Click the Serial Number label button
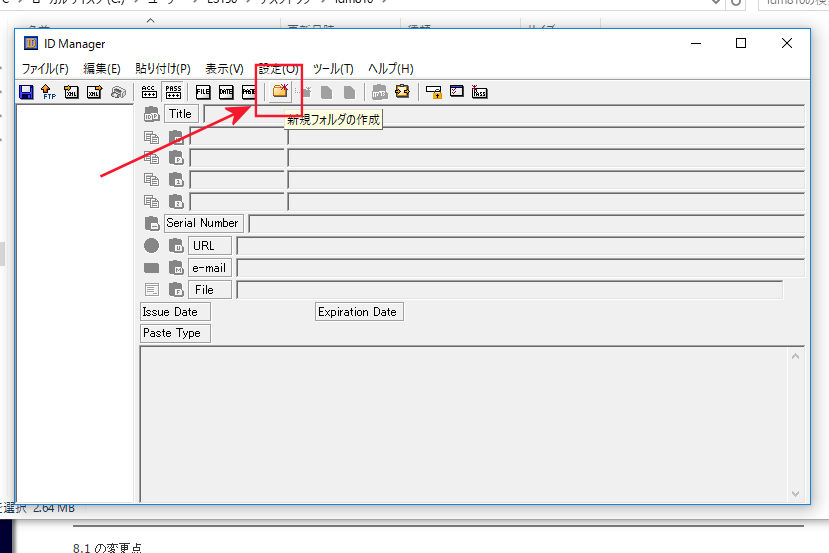Viewport: 829px width, 553px height. 203,223
